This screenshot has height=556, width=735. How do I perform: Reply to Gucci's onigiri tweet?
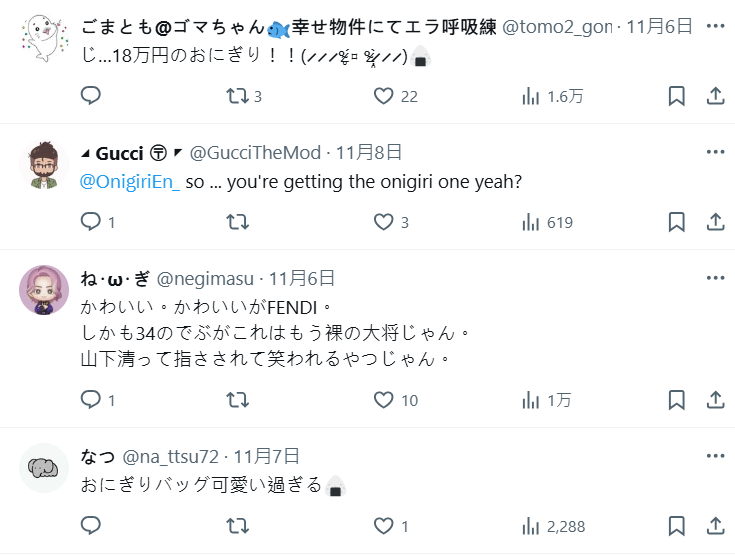pos(91,222)
